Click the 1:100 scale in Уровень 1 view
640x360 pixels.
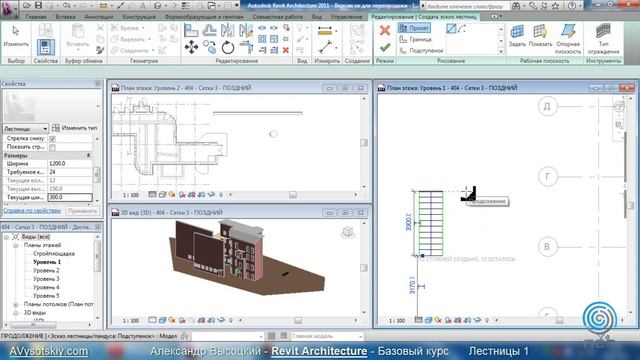click(x=396, y=321)
